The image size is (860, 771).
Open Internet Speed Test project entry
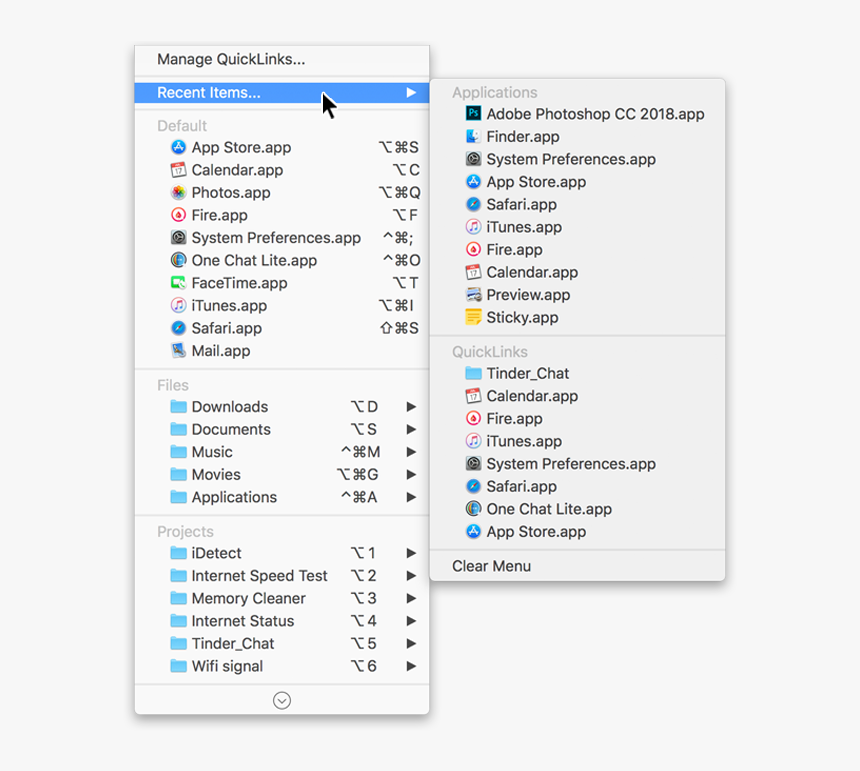click(259, 576)
